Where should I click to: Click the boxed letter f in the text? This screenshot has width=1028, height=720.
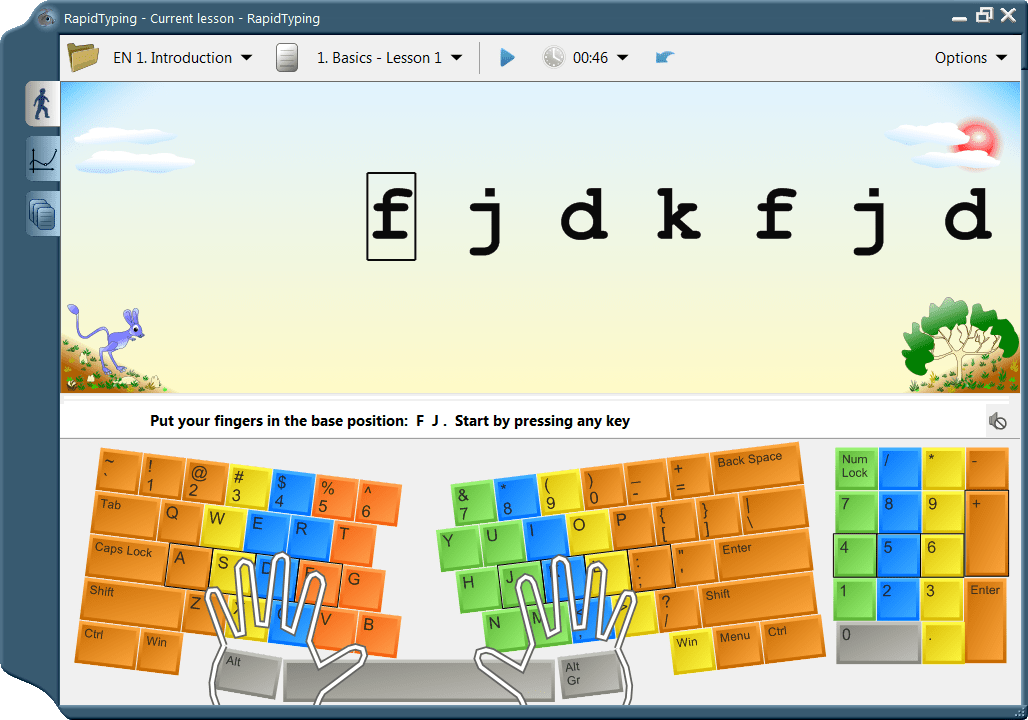[x=390, y=216]
